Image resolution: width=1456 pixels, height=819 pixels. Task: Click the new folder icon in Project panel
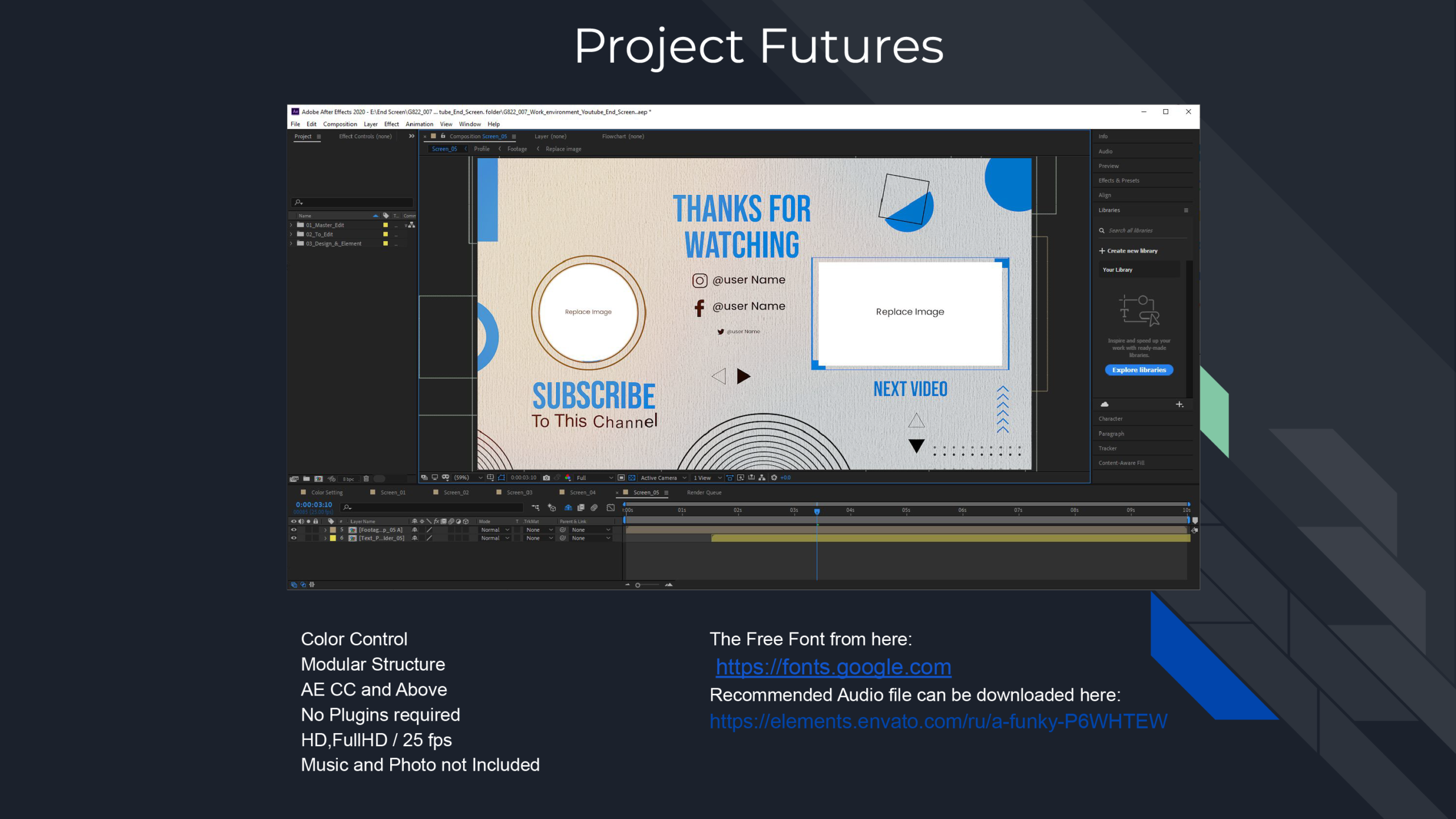click(307, 479)
